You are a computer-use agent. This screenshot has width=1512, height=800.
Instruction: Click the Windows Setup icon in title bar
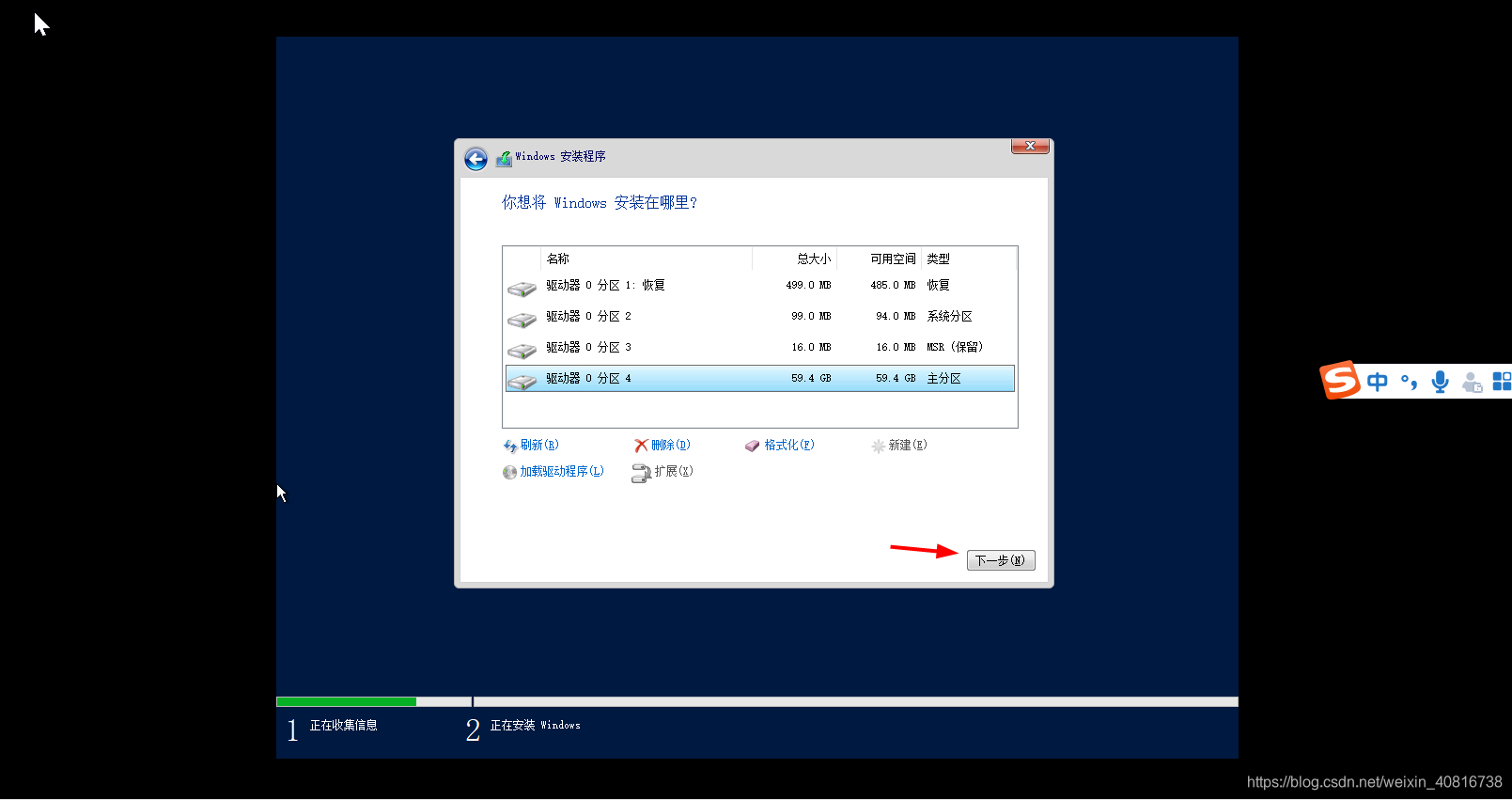point(504,158)
